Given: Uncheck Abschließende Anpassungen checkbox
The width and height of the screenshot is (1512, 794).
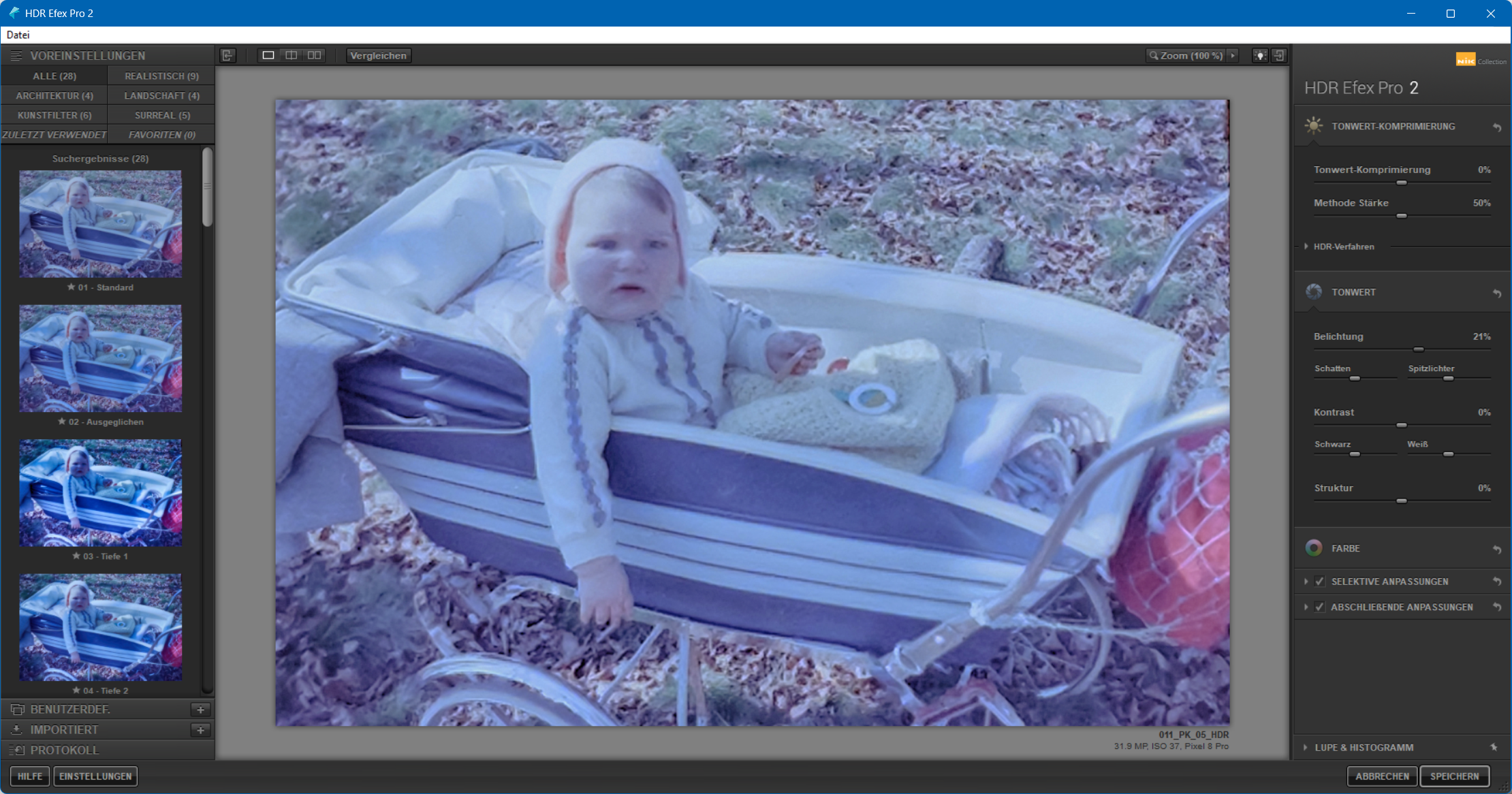Looking at the screenshot, I should (x=1320, y=607).
